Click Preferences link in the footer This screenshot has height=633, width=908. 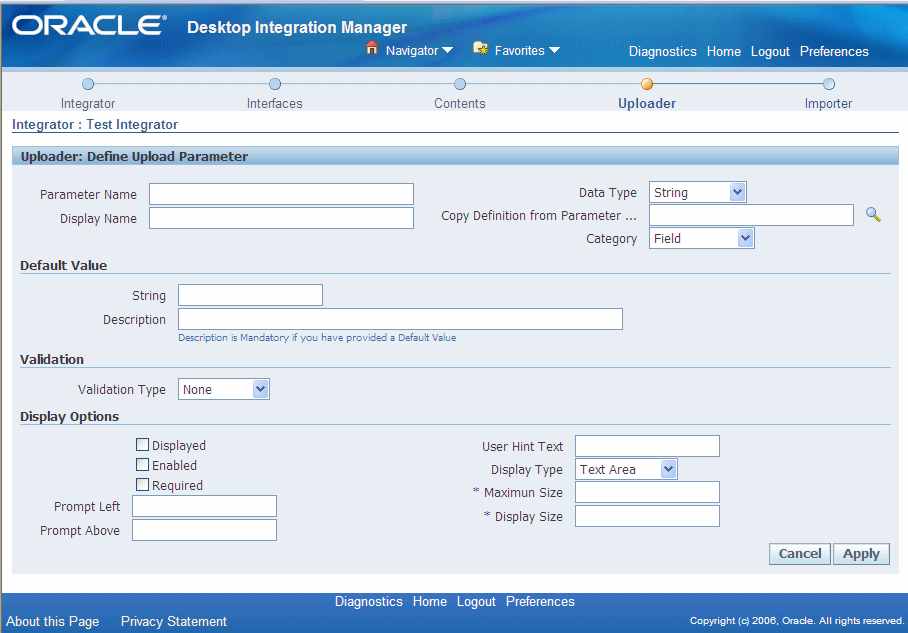[x=540, y=602]
